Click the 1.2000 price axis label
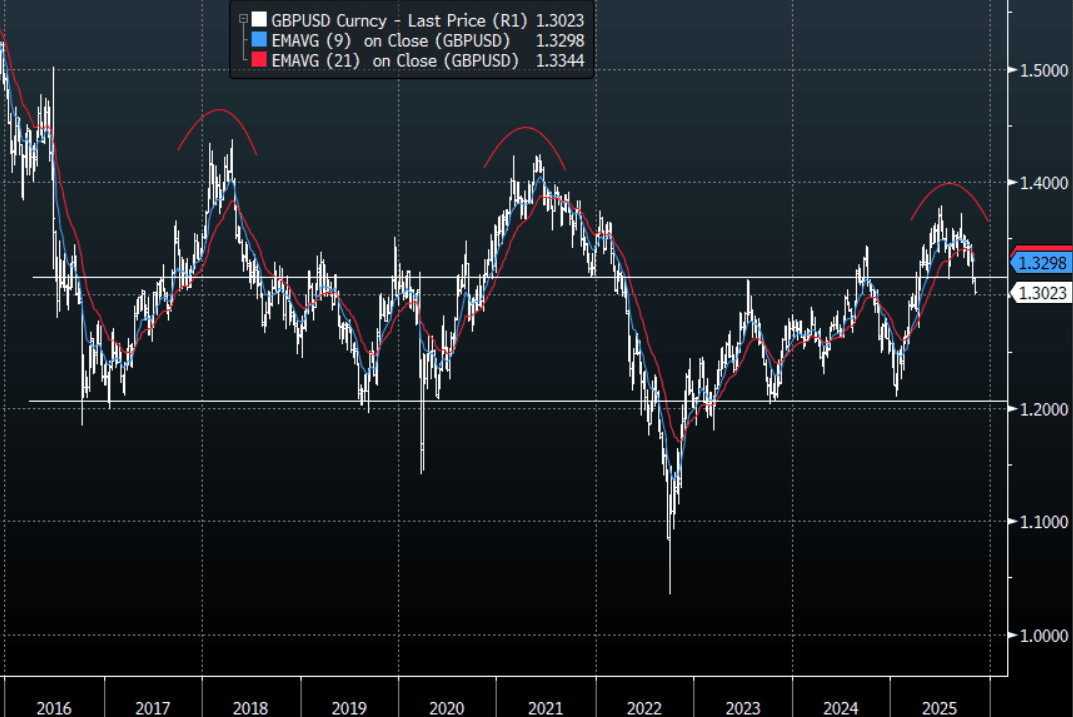Image resolution: width=1073 pixels, height=717 pixels. 1044,409
